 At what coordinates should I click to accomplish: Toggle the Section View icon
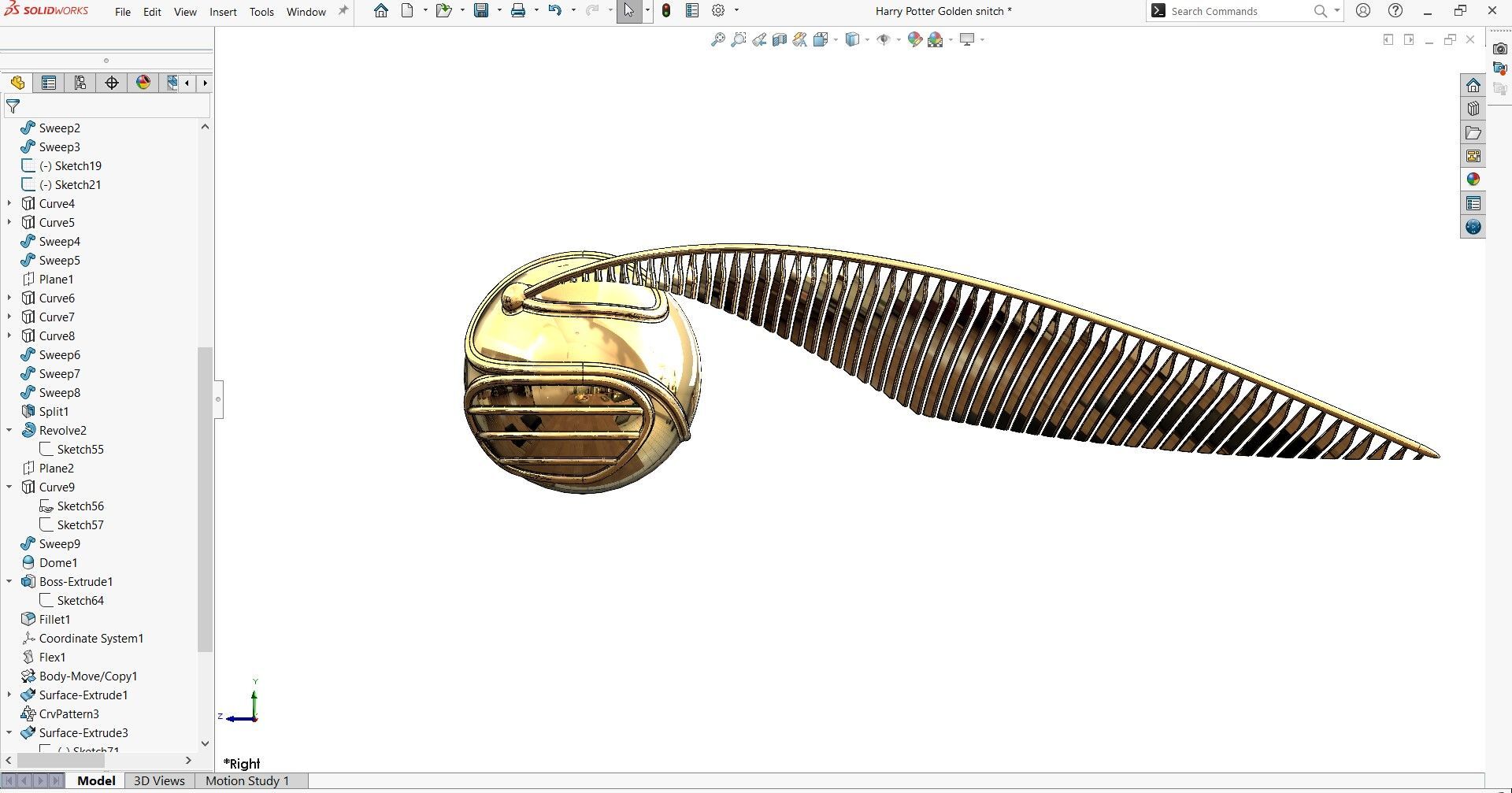[780, 39]
